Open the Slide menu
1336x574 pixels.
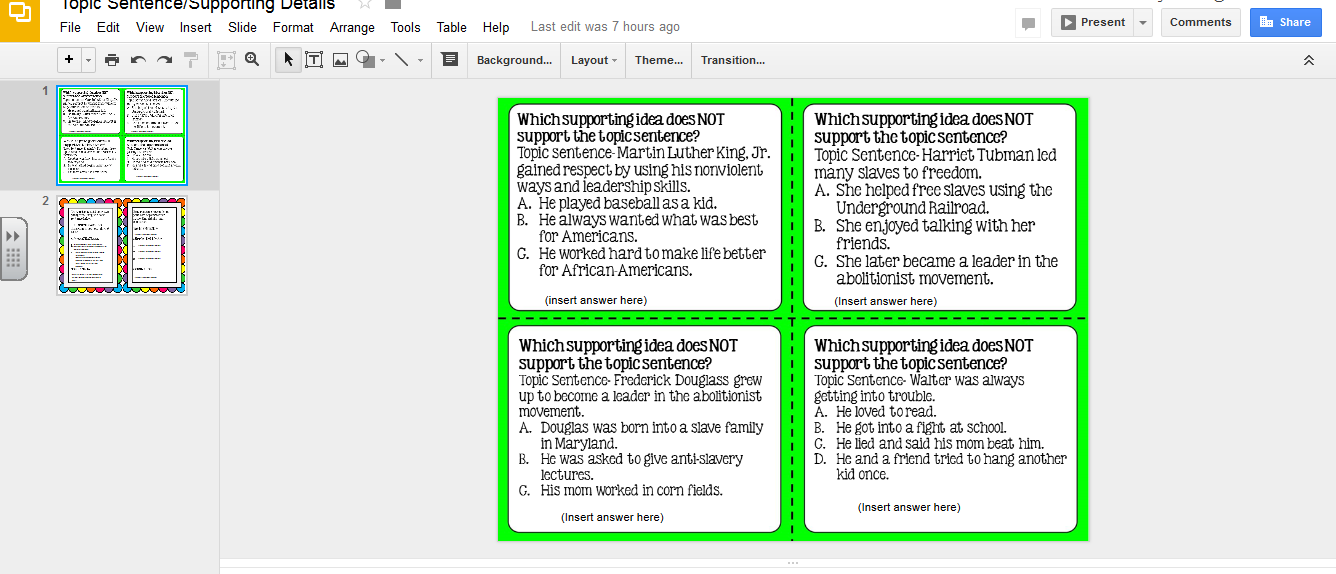pos(242,27)
